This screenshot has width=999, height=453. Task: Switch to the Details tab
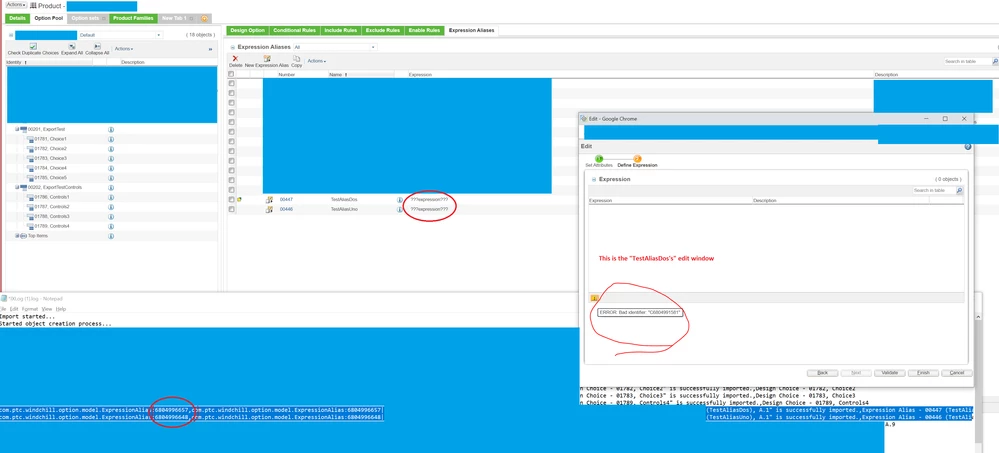click(17, 18)
